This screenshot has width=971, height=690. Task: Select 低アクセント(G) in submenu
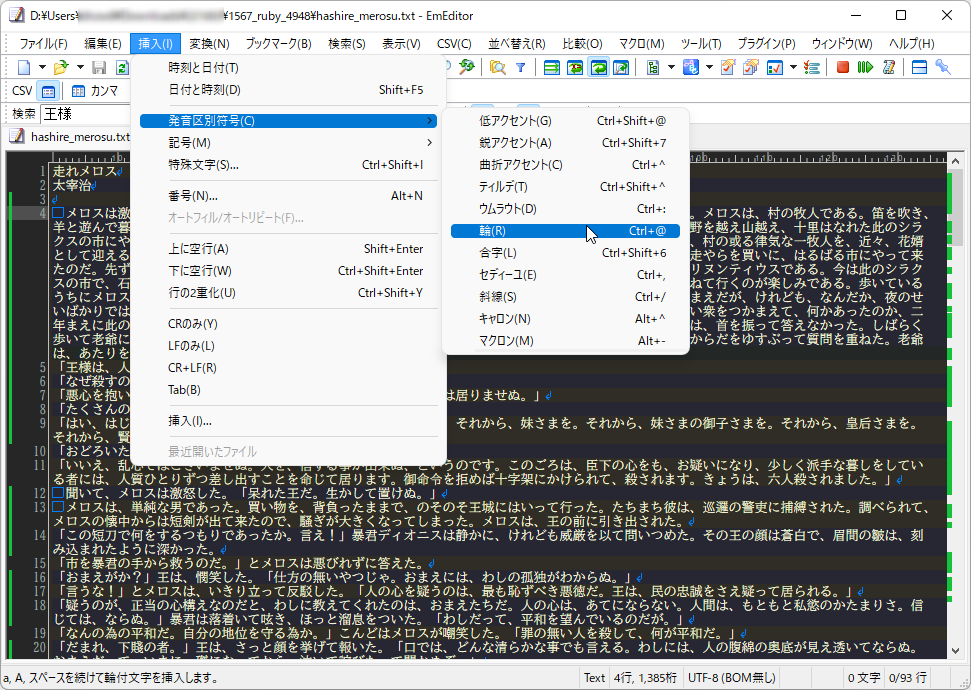[x=565, y=121]
